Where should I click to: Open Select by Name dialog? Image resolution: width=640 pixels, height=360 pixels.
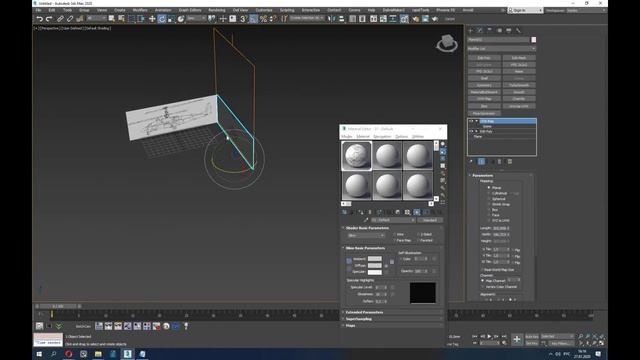click(x=121, y=19)
